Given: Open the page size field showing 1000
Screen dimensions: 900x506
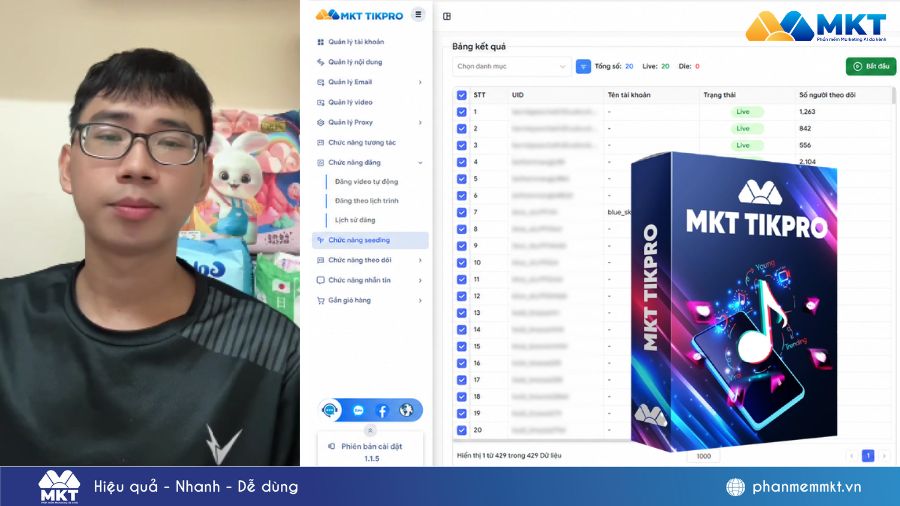Looking at the screenshot, I should click(x=704, y=456).
